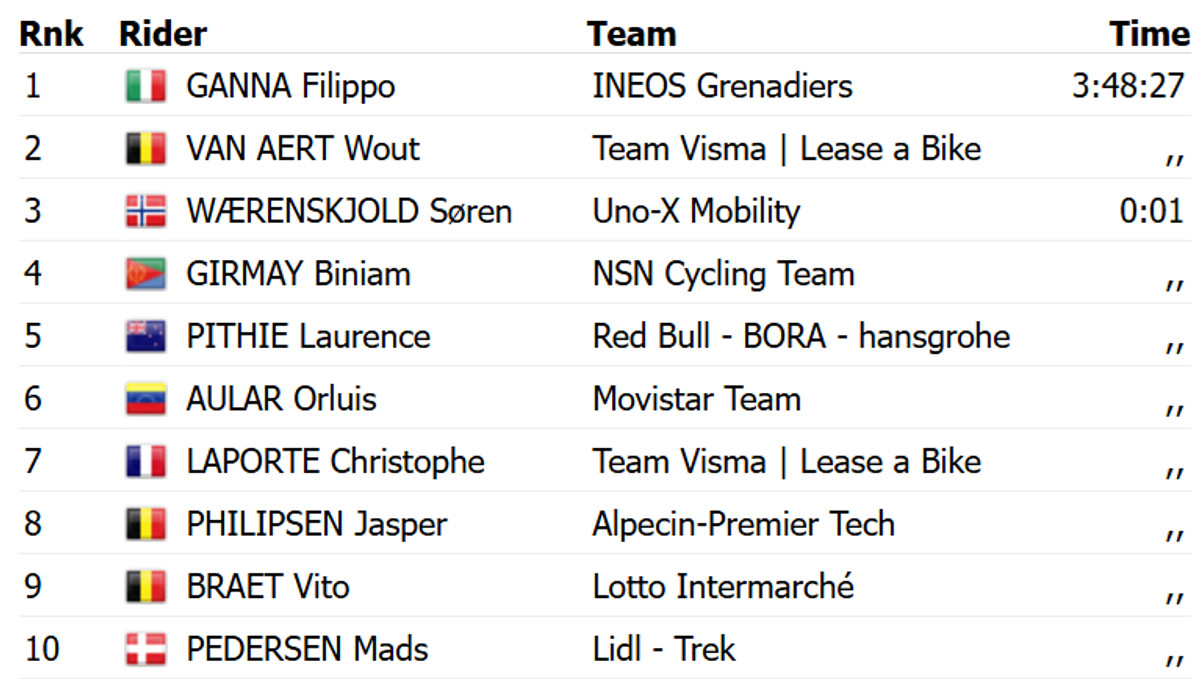The height and width of the screenshot is (679, 1200).
Task: Click the Rnk column header
Action: click(52, 34)
